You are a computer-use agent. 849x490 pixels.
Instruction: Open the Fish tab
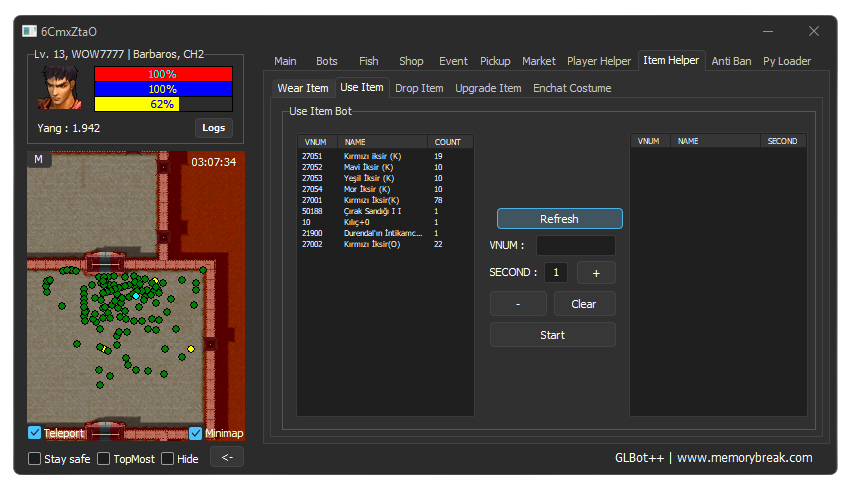click(369, 61)
